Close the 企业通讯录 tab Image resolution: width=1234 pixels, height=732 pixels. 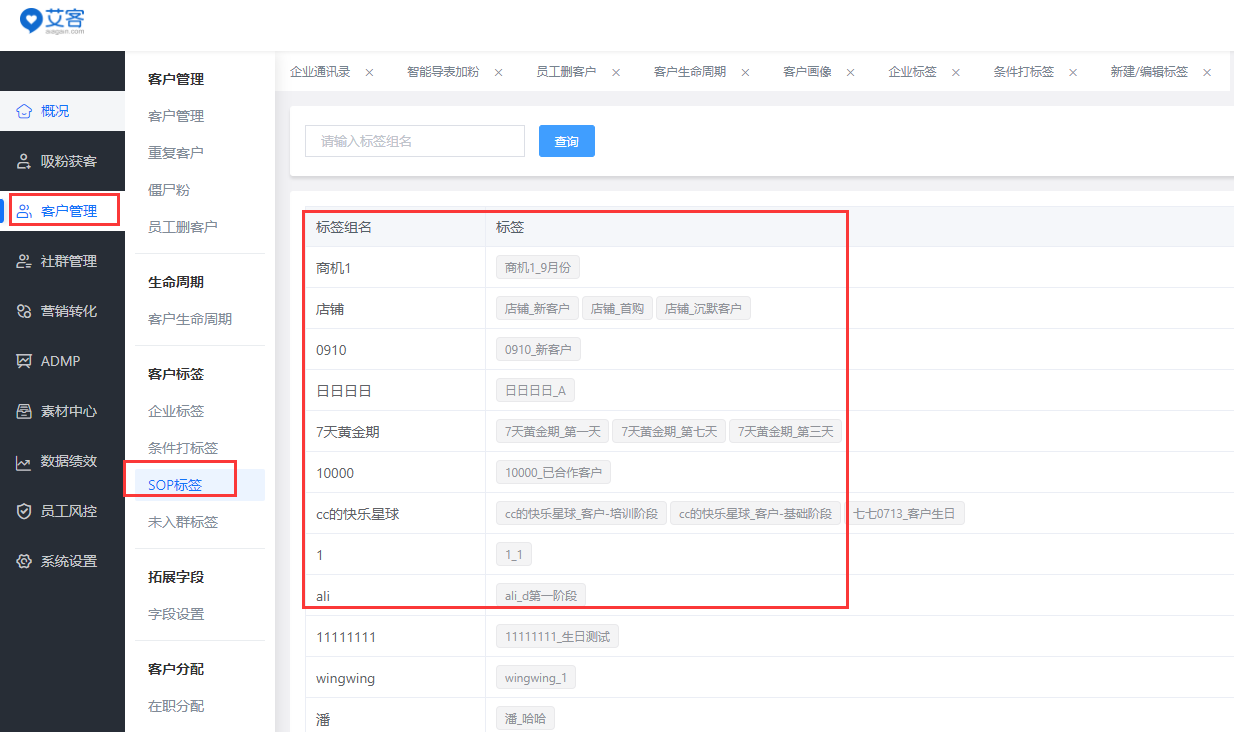point(369,72)
